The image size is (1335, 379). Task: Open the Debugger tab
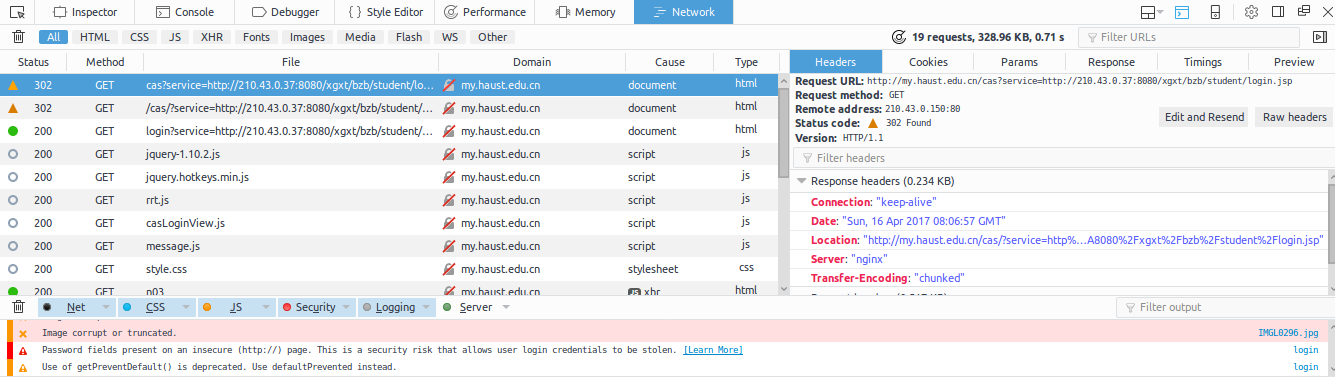coord(286,12)
